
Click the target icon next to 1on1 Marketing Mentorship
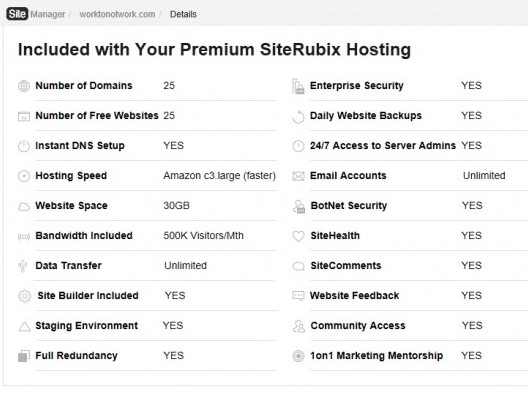pos(298,356)
